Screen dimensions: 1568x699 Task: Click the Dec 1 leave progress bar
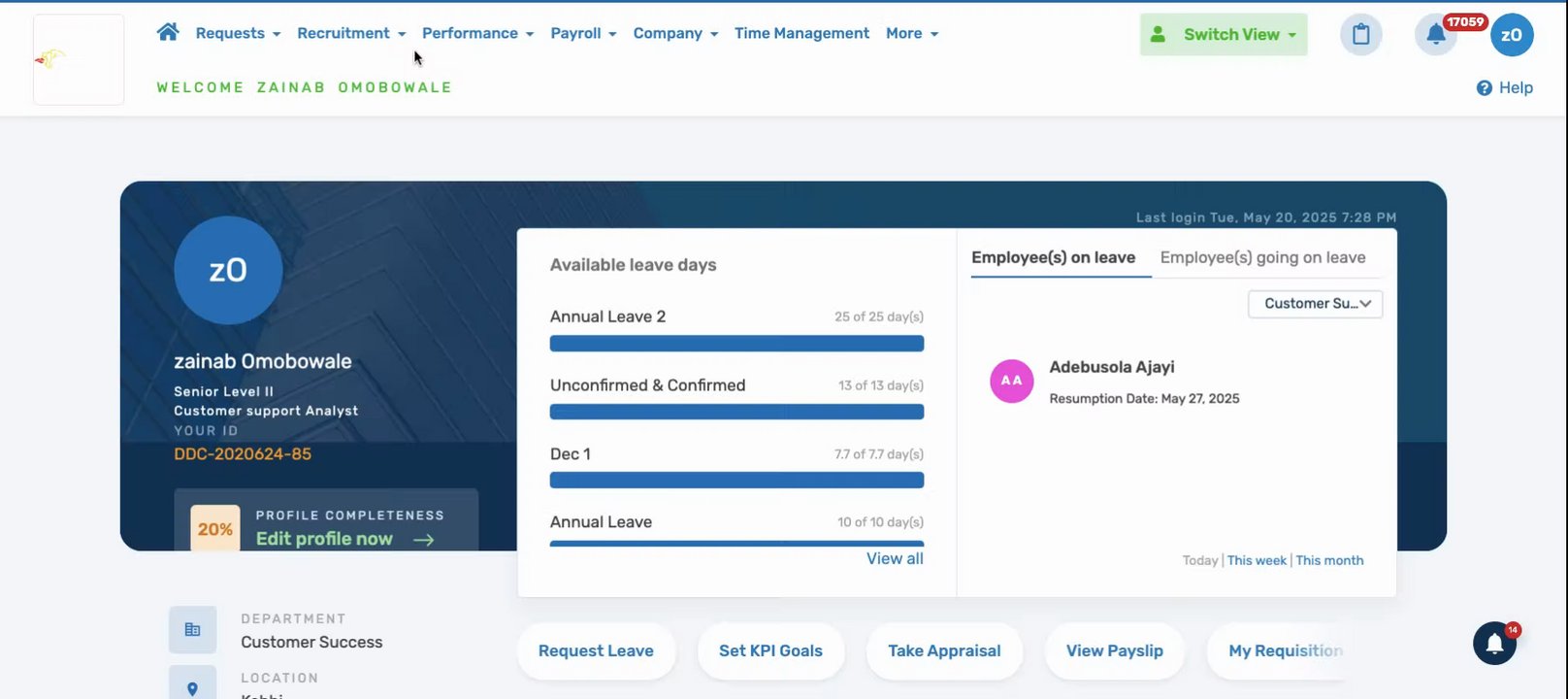(x=736, y=481)
